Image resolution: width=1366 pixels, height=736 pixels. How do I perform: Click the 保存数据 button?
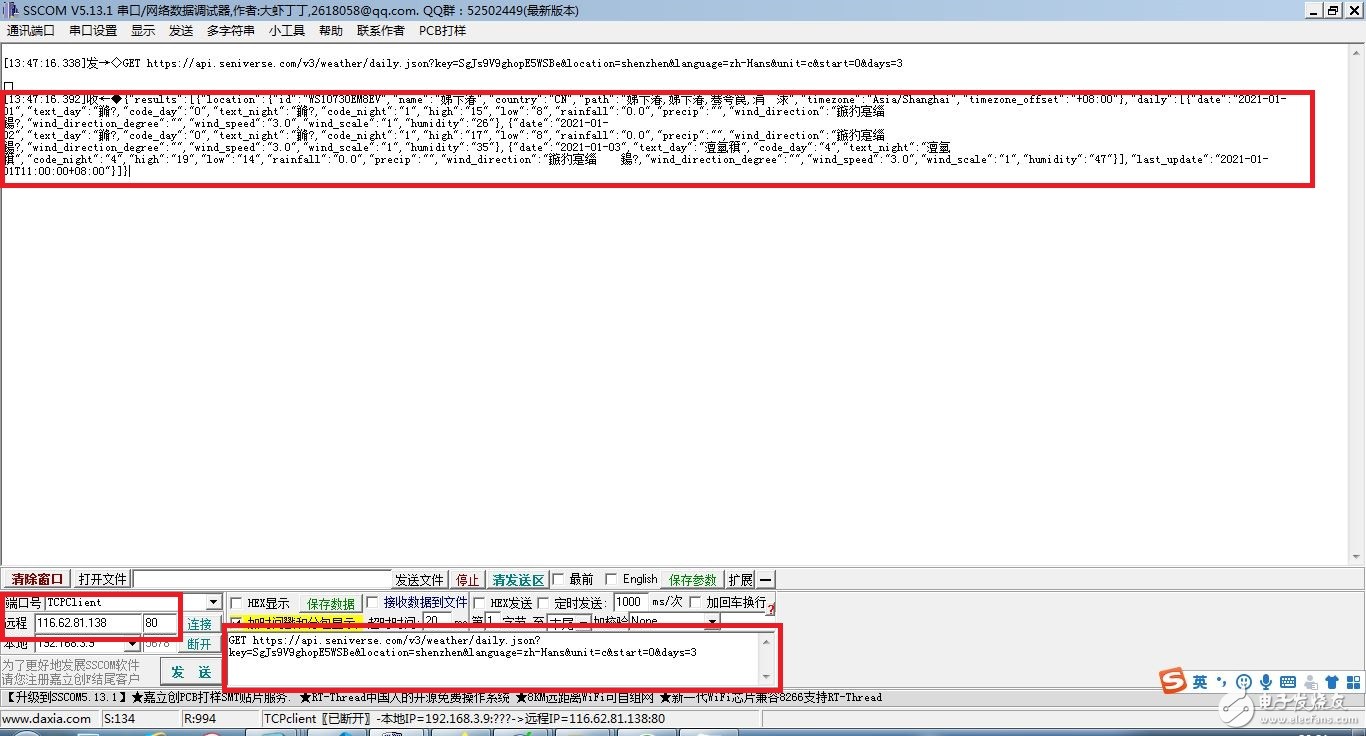coord(331,604)
